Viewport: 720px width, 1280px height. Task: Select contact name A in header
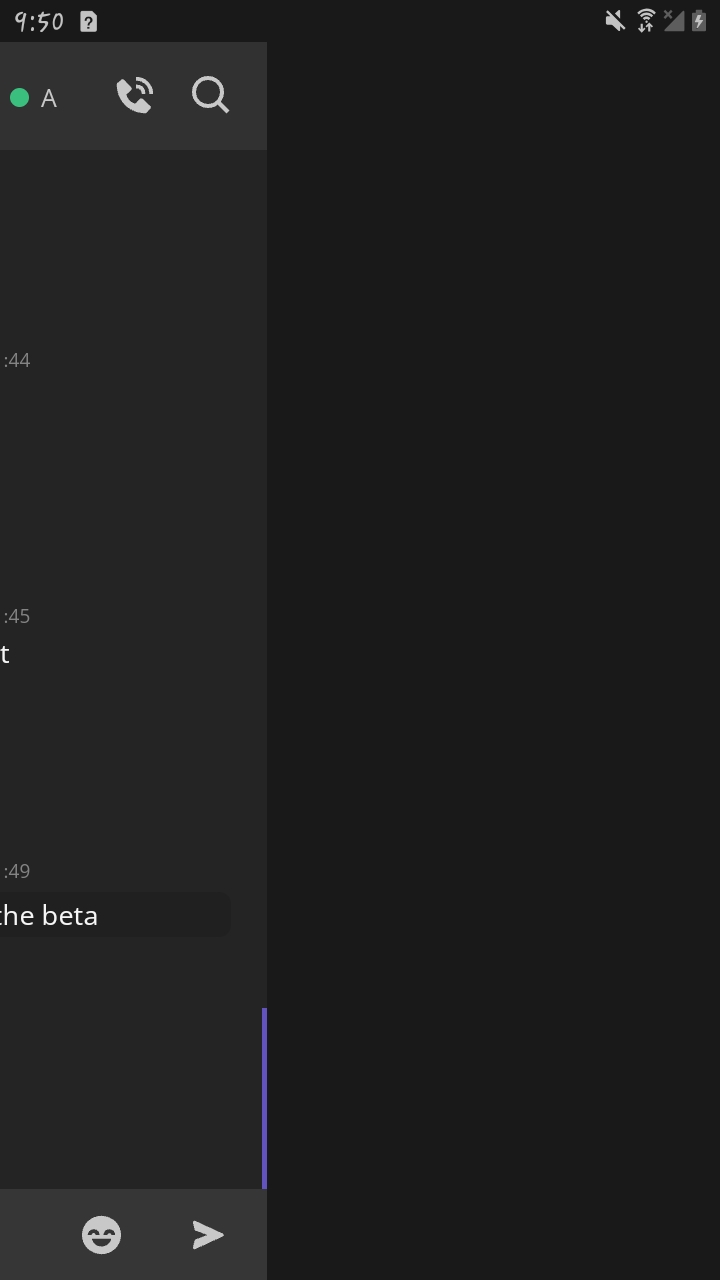point(48,98)
